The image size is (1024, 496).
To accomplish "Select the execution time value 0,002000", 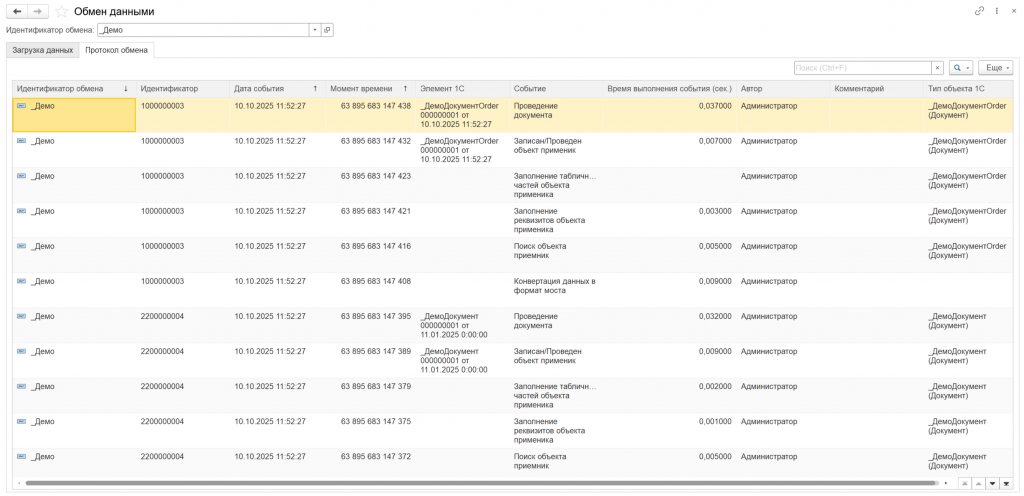I will [x=714, y=386].
